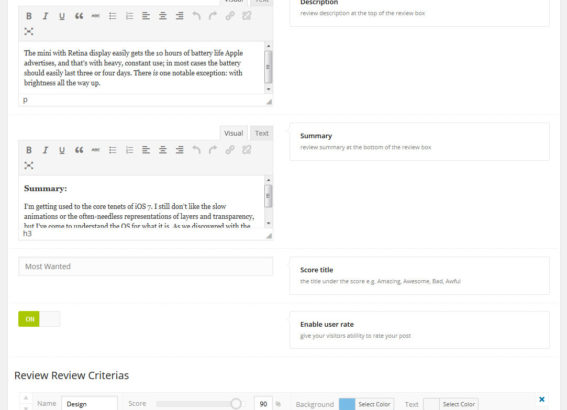This screenshot has width=567, height=410.
Task: Click Underline in the Summary editor toolbar
Action: click(62, 150)
